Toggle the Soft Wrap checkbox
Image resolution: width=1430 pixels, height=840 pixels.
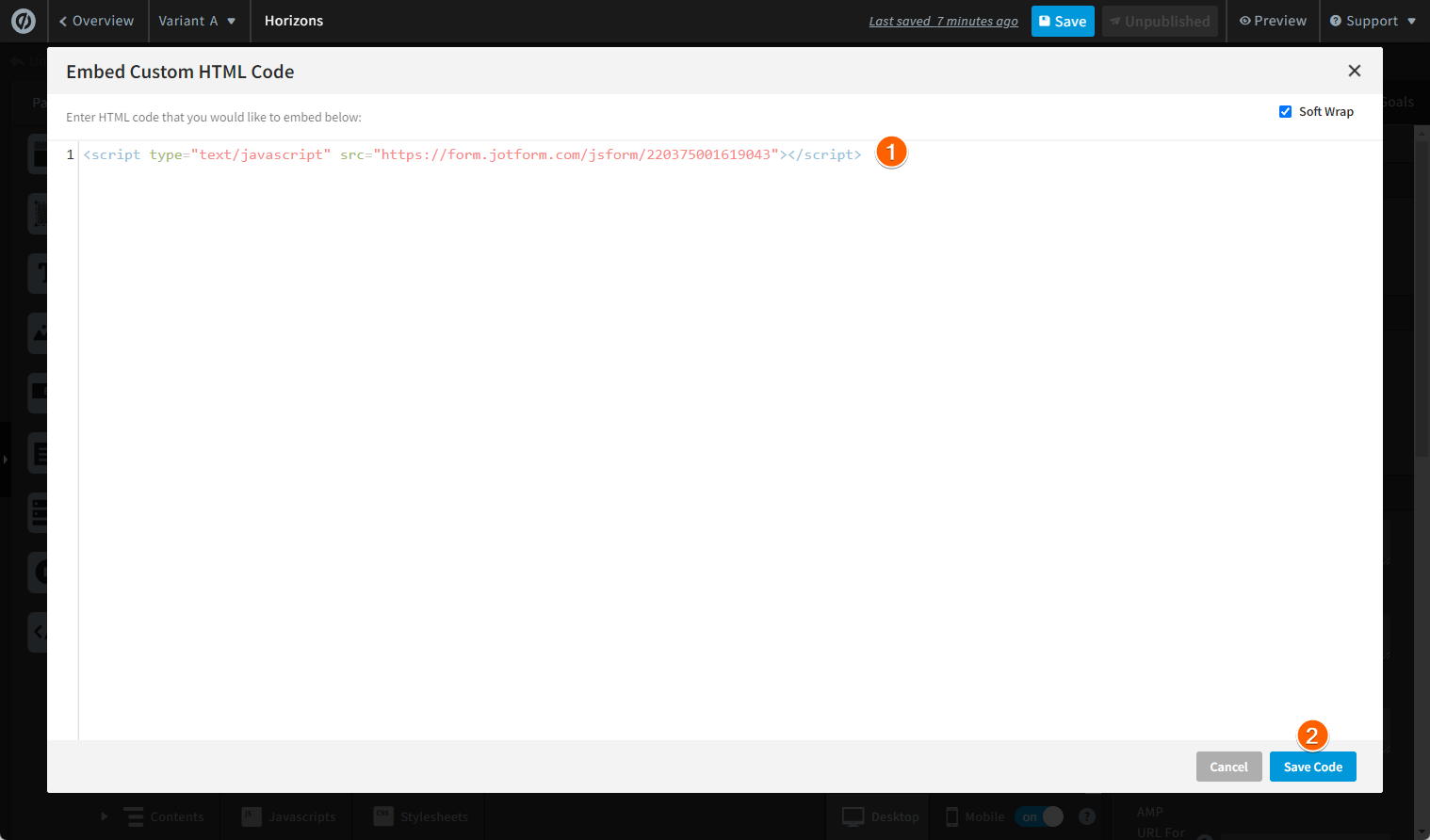[x=1285, y=111]
